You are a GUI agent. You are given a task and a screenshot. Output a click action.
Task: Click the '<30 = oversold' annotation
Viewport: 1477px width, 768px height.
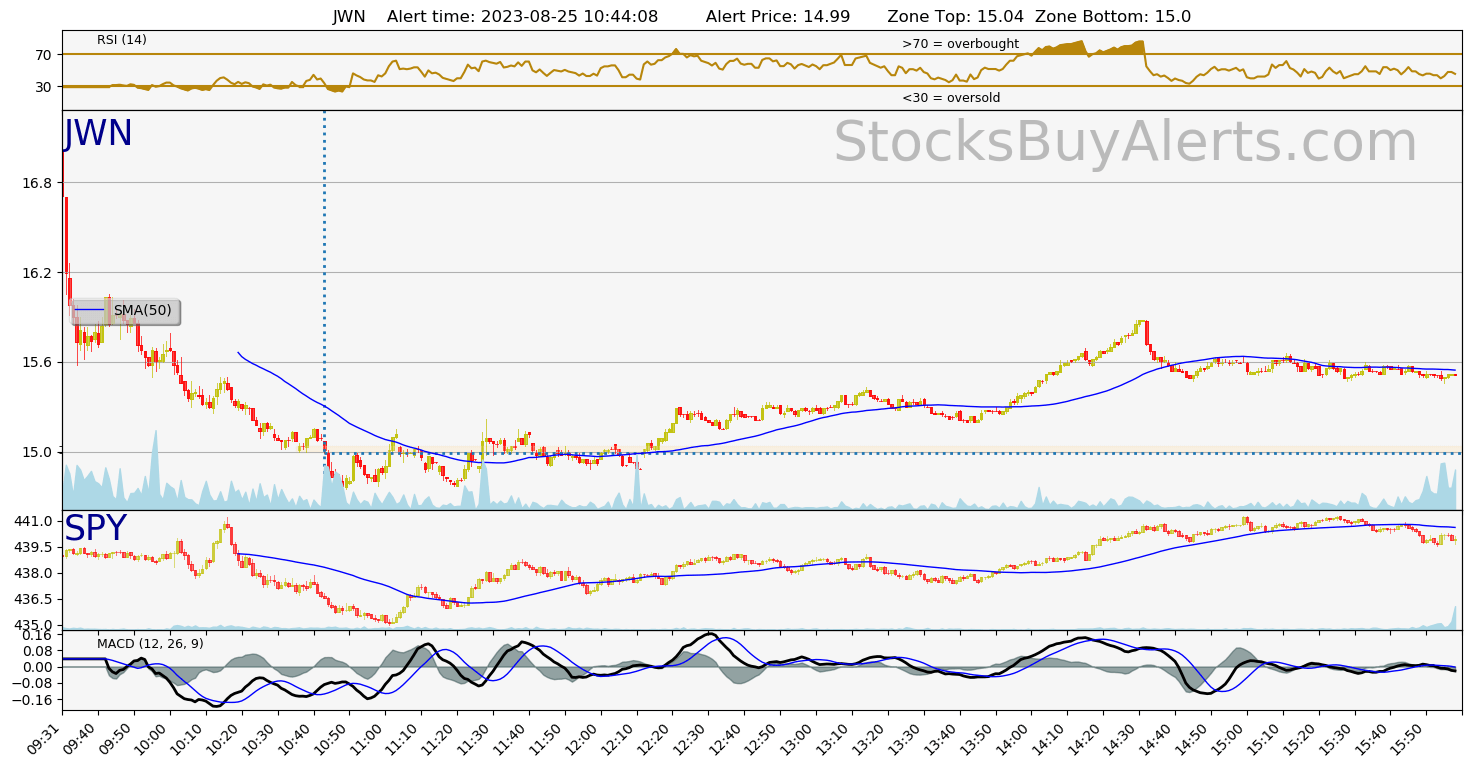click(x=951, y=98)
